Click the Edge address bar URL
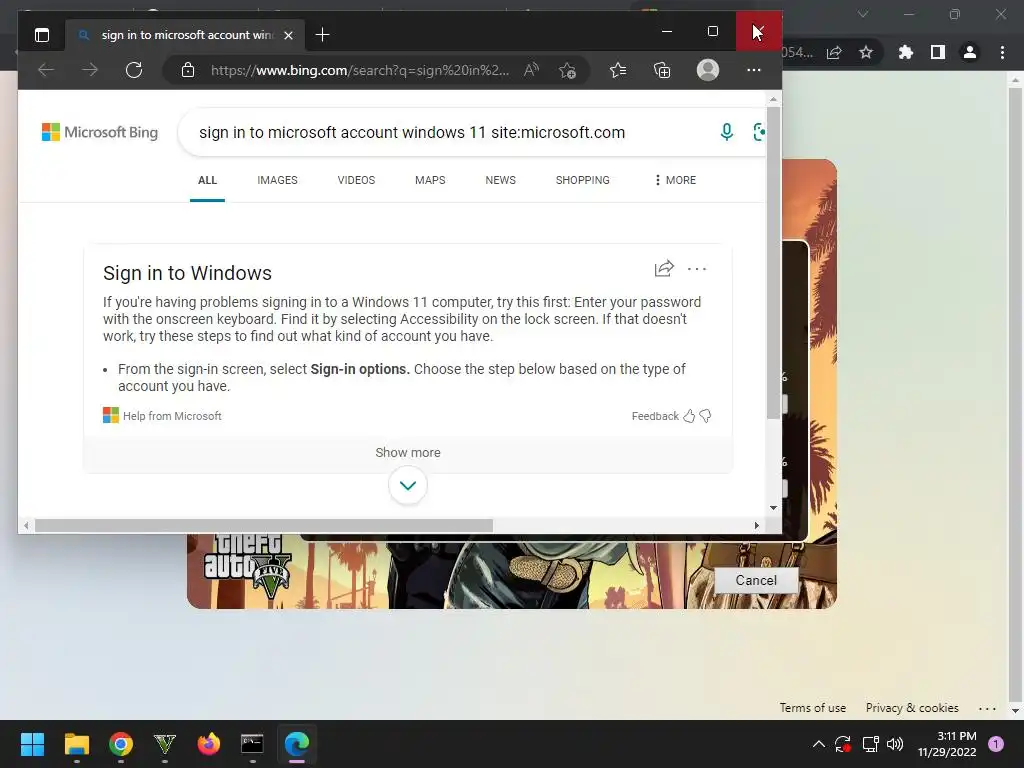 [360, 71]
